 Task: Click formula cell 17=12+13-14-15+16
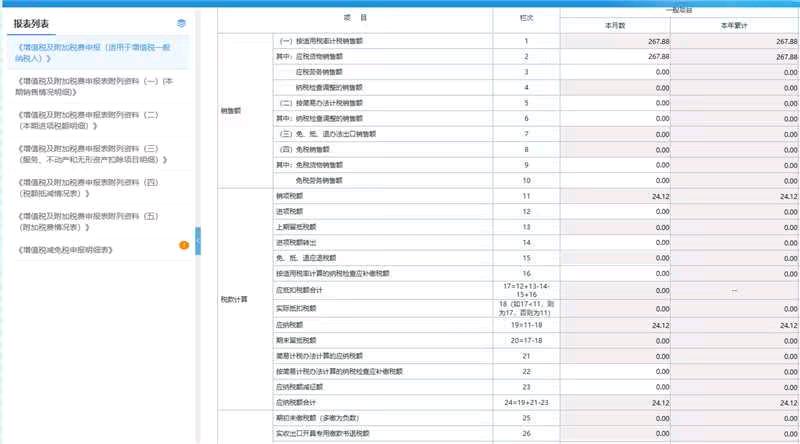click(527, 290)
